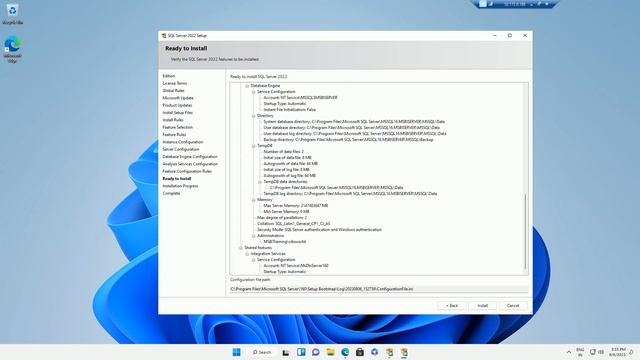Open Microsoft Store from the taskbar
Image resolution: width=640 pixels, height=360 pixels.
[360, 352]
